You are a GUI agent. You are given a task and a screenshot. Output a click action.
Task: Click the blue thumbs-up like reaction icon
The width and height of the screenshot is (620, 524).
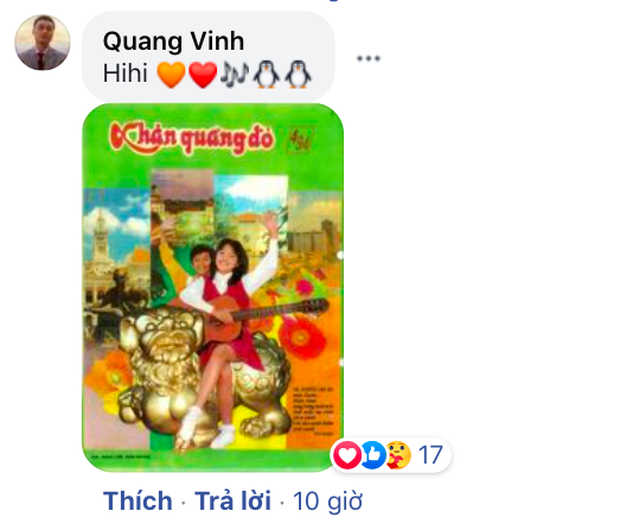point(373,455)
